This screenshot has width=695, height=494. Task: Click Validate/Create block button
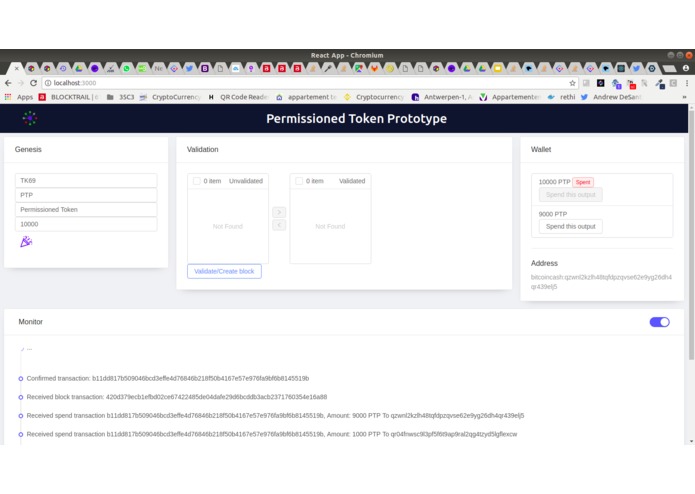224,271
